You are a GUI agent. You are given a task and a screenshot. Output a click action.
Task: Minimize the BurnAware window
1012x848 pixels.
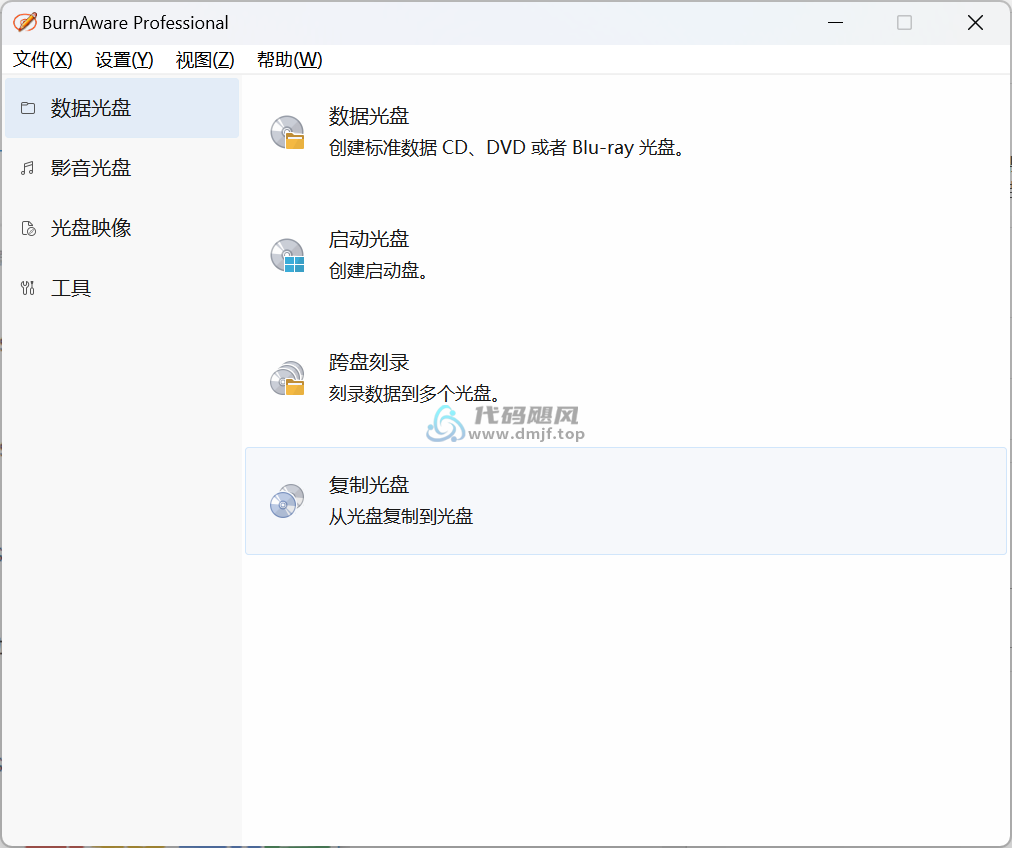point(836,23)
